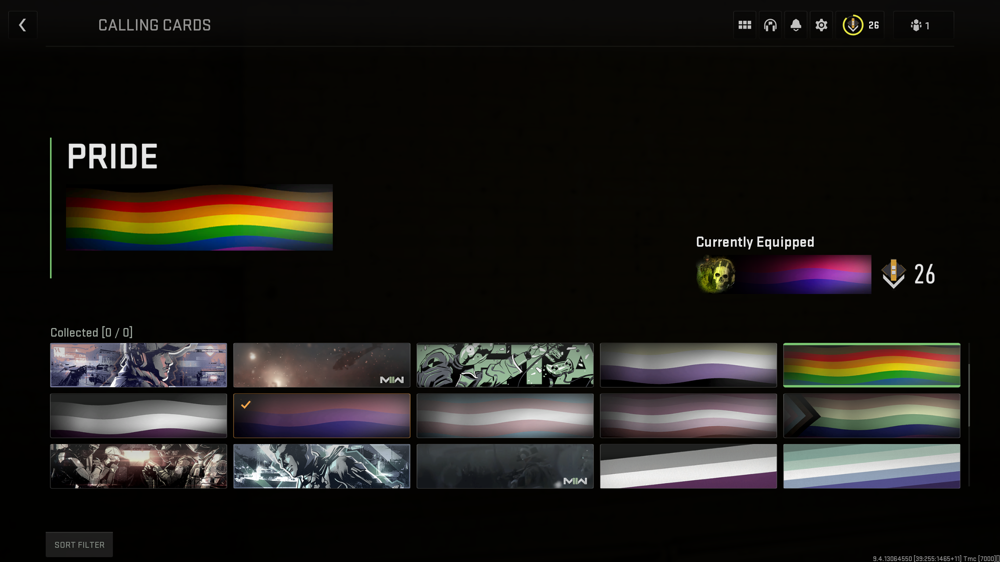1000x562 pixels.
Task: Click the large Pride flag preview image
Action: (x=199, y=218)
